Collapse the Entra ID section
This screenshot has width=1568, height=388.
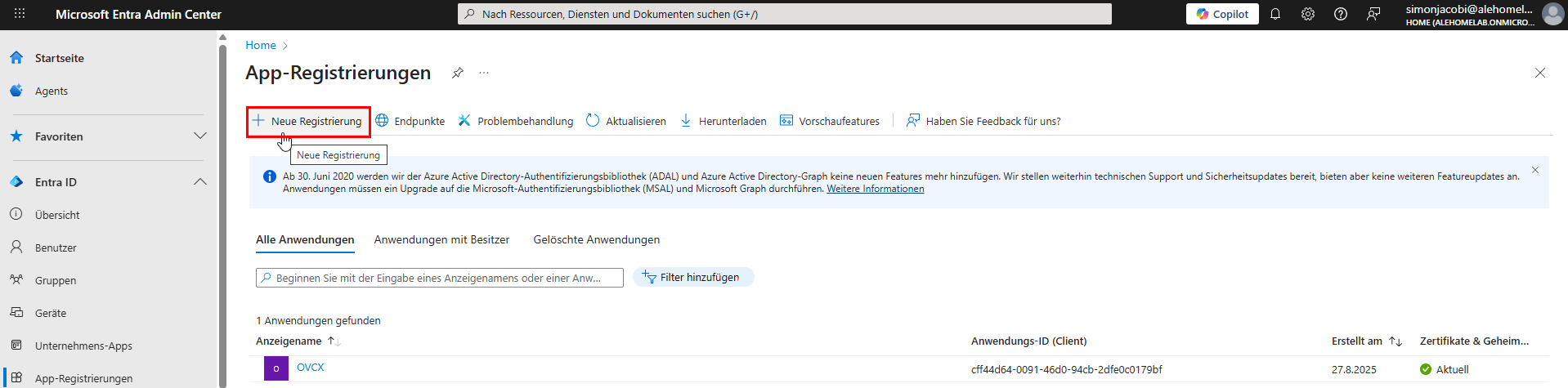(199, 182)
